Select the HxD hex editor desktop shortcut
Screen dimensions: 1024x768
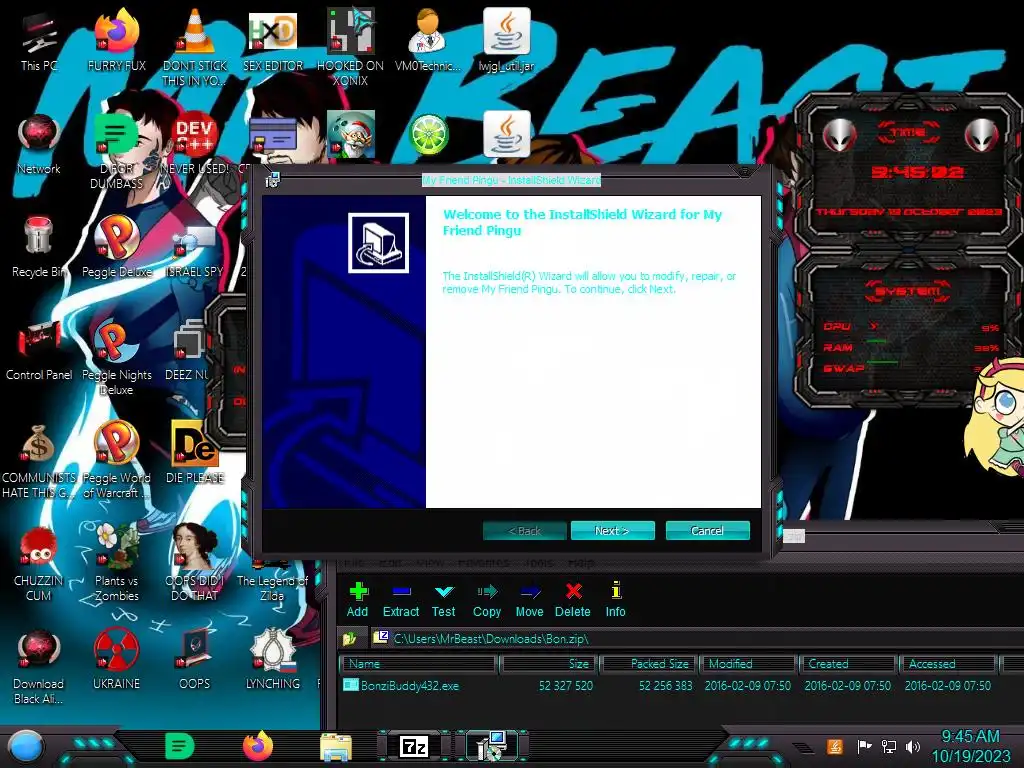(x=273, y=40)
